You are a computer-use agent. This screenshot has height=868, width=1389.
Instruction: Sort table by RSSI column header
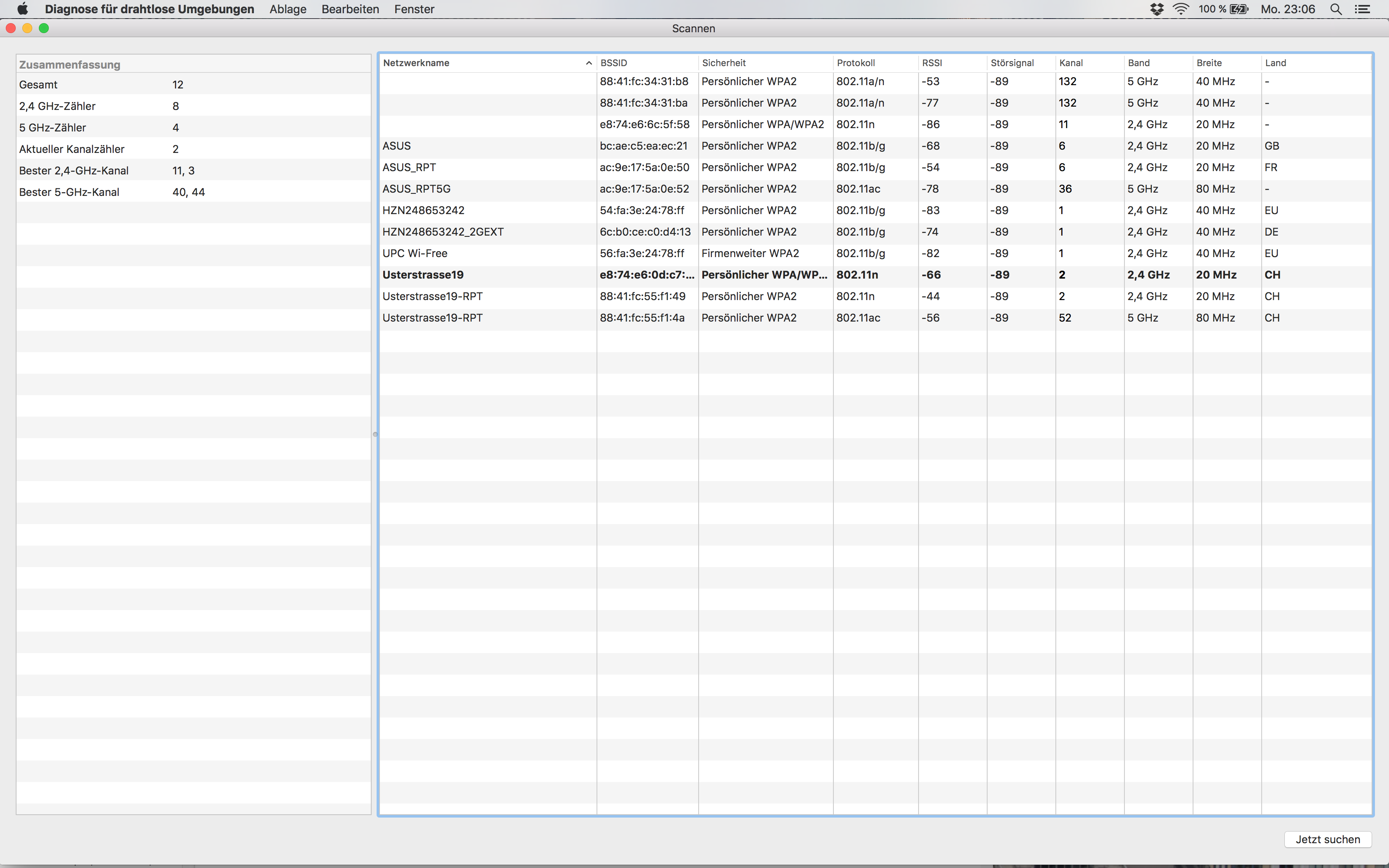coord(932,62)
